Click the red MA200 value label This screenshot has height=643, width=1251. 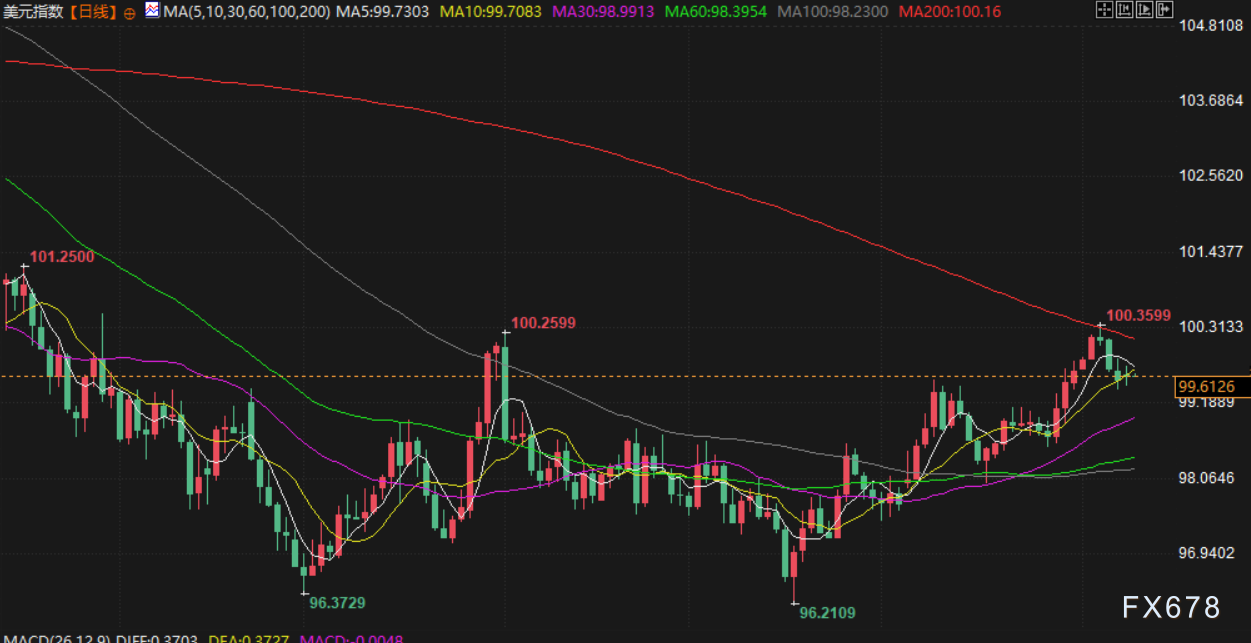(942, 12)
